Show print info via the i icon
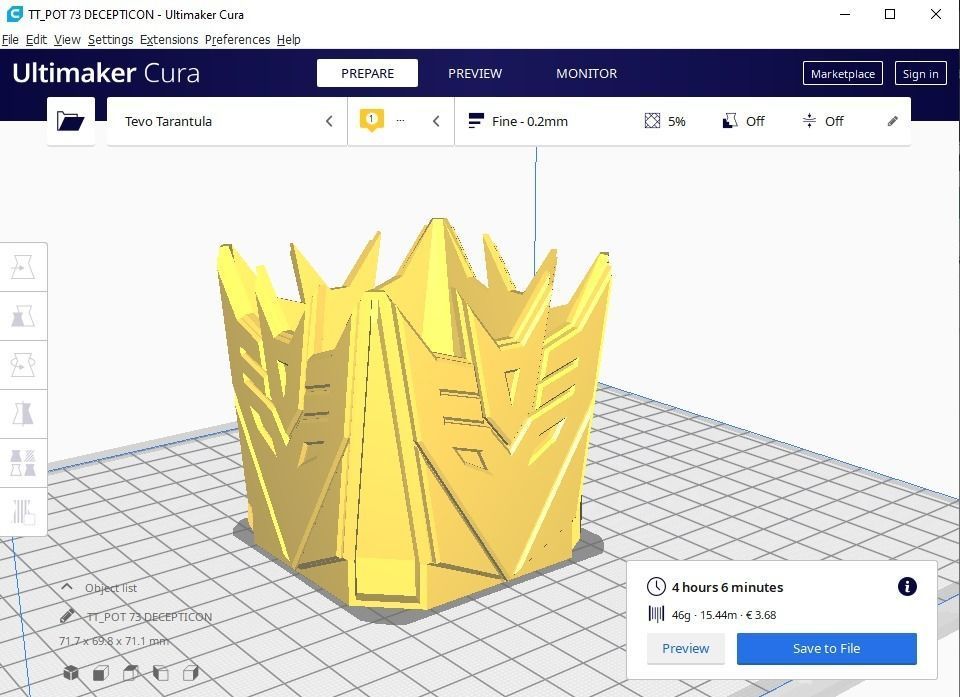960x697 pixels. (x=907, y=587)
